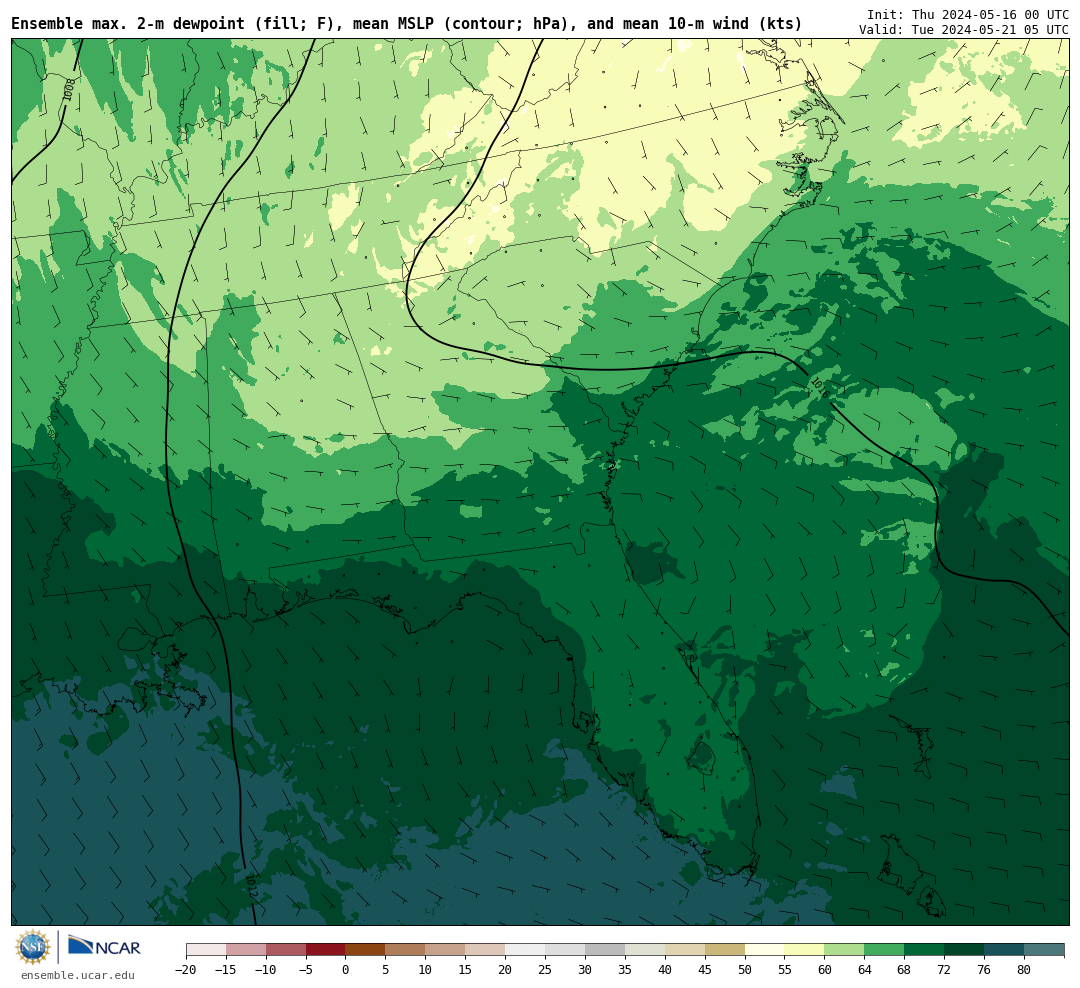Screen dimensions: 1080x988
Task: Click the colorbar label 80
Action: (1024, 970)
